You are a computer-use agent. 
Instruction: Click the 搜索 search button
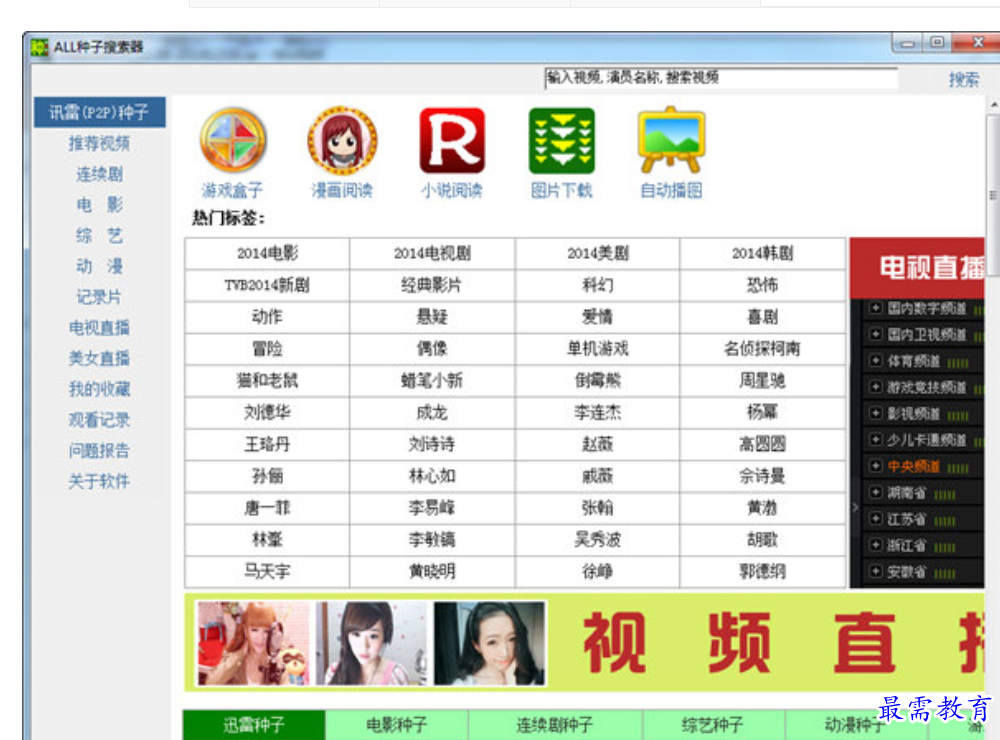(963, 79)
